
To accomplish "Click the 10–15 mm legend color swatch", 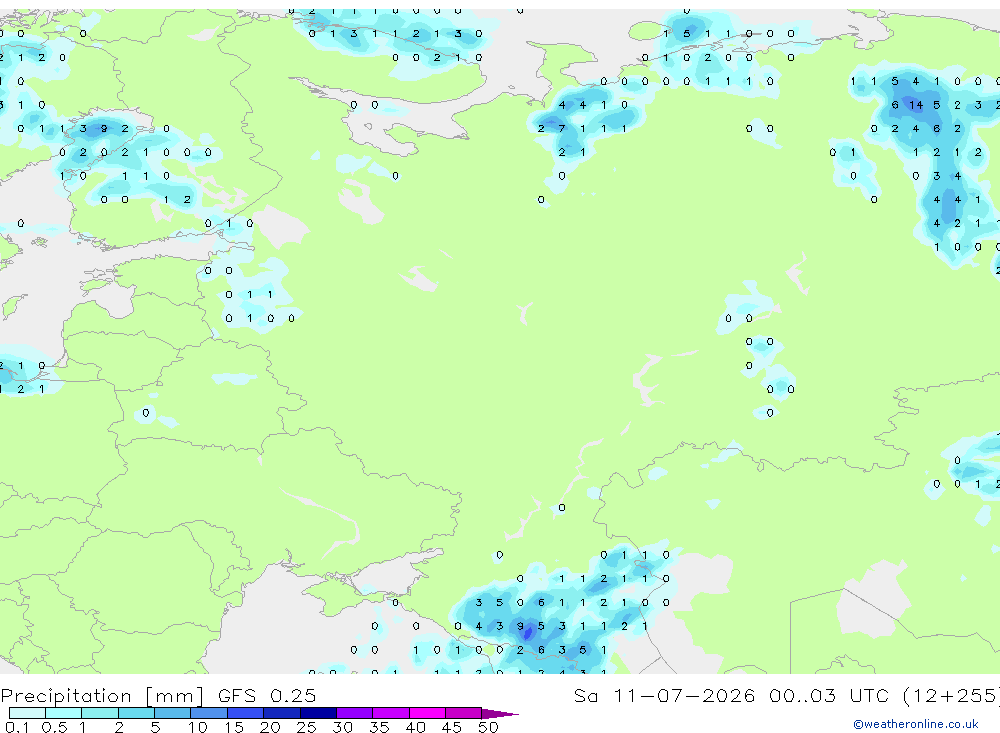I will point(209,713).
